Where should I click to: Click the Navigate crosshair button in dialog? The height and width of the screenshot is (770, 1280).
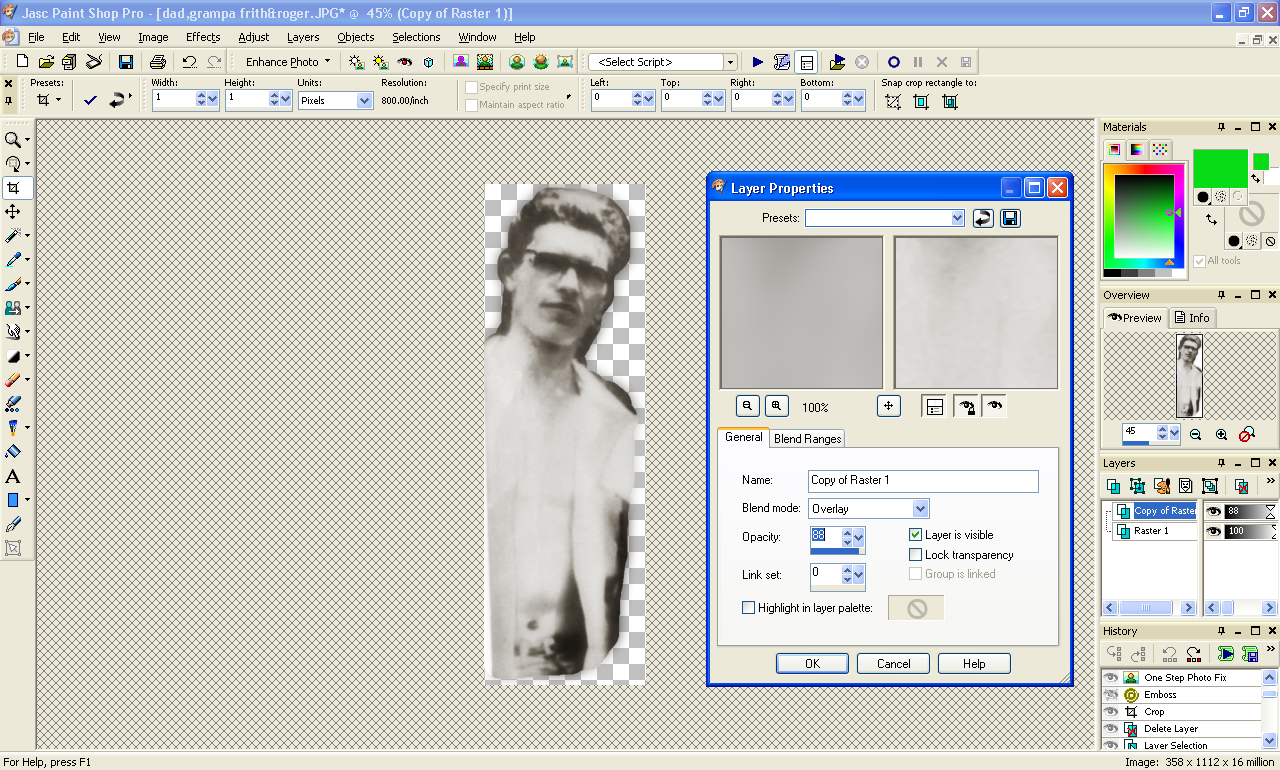click(888, 406)
